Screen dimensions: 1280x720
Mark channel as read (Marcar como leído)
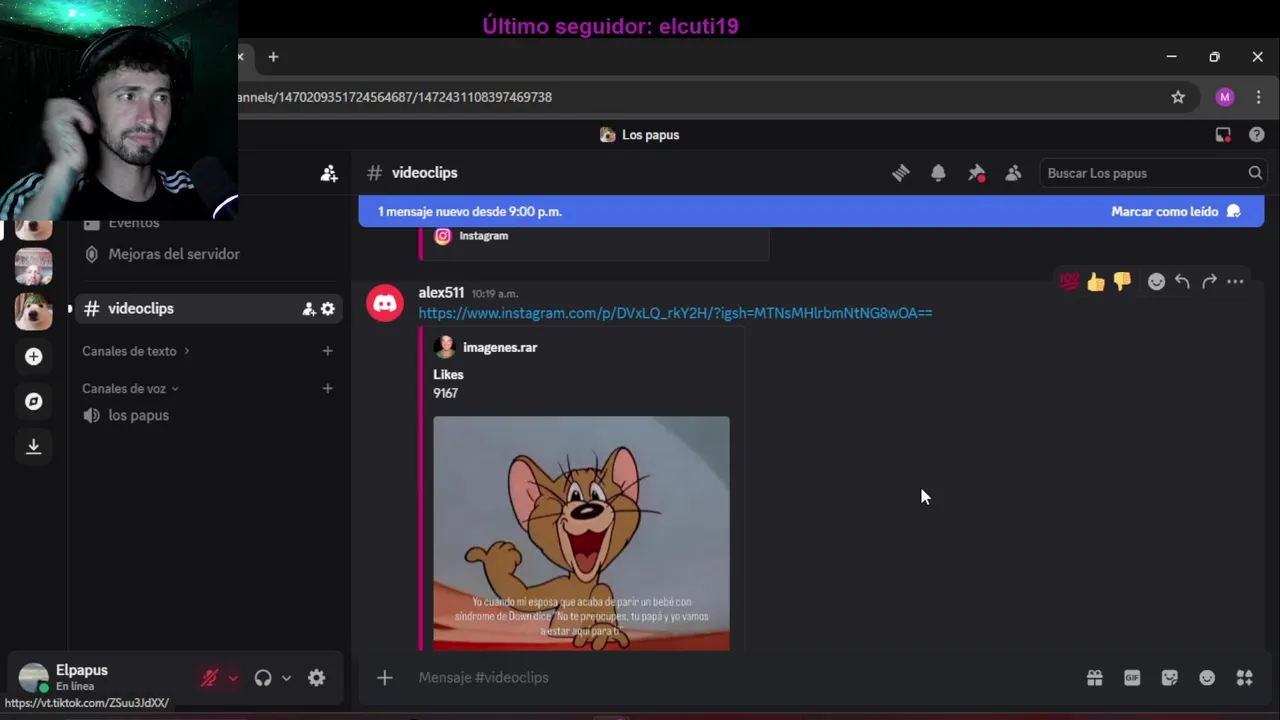pyautogui.click(x=1176, y=211)
